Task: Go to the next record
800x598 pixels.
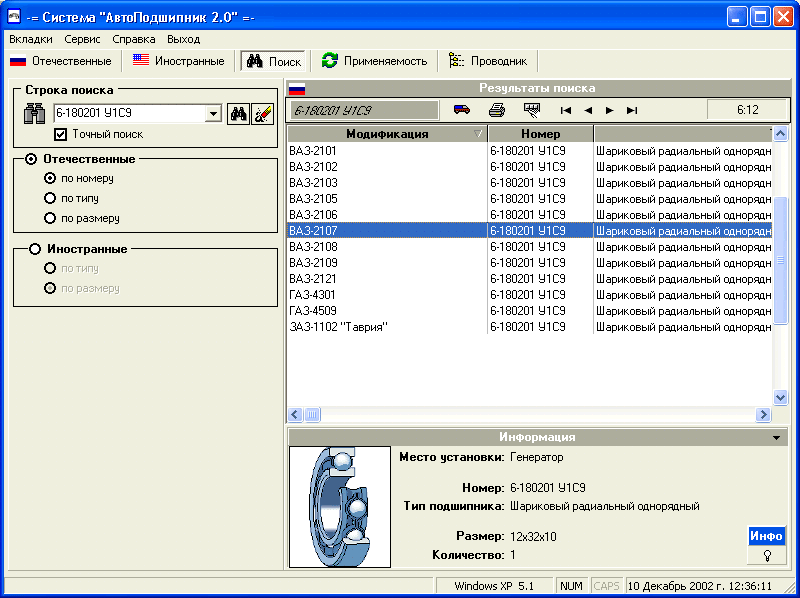Action: click(x=610, y=110)
